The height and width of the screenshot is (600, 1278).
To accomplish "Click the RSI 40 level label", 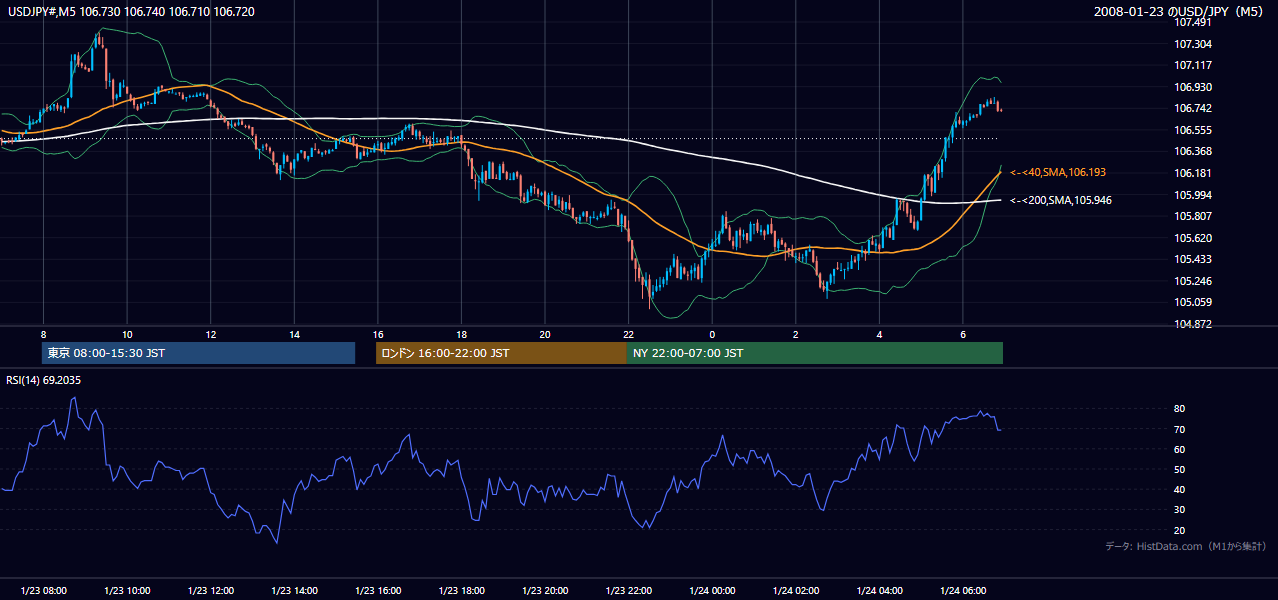I will [x=1180, y=490].
